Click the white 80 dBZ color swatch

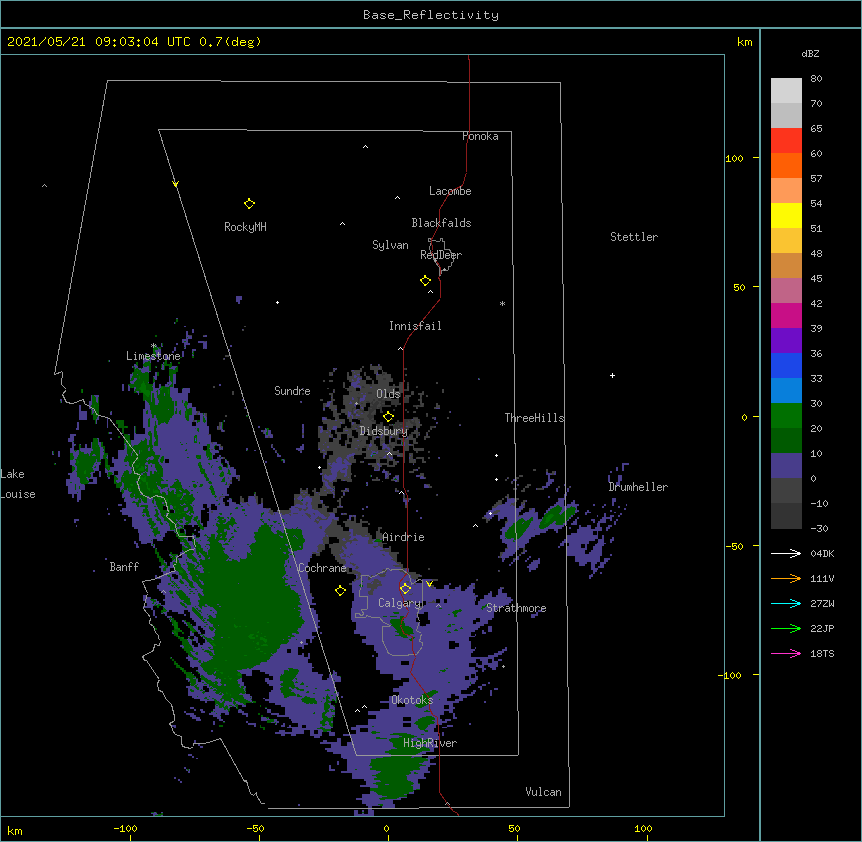pyautogui.click(x=786, y=91)
